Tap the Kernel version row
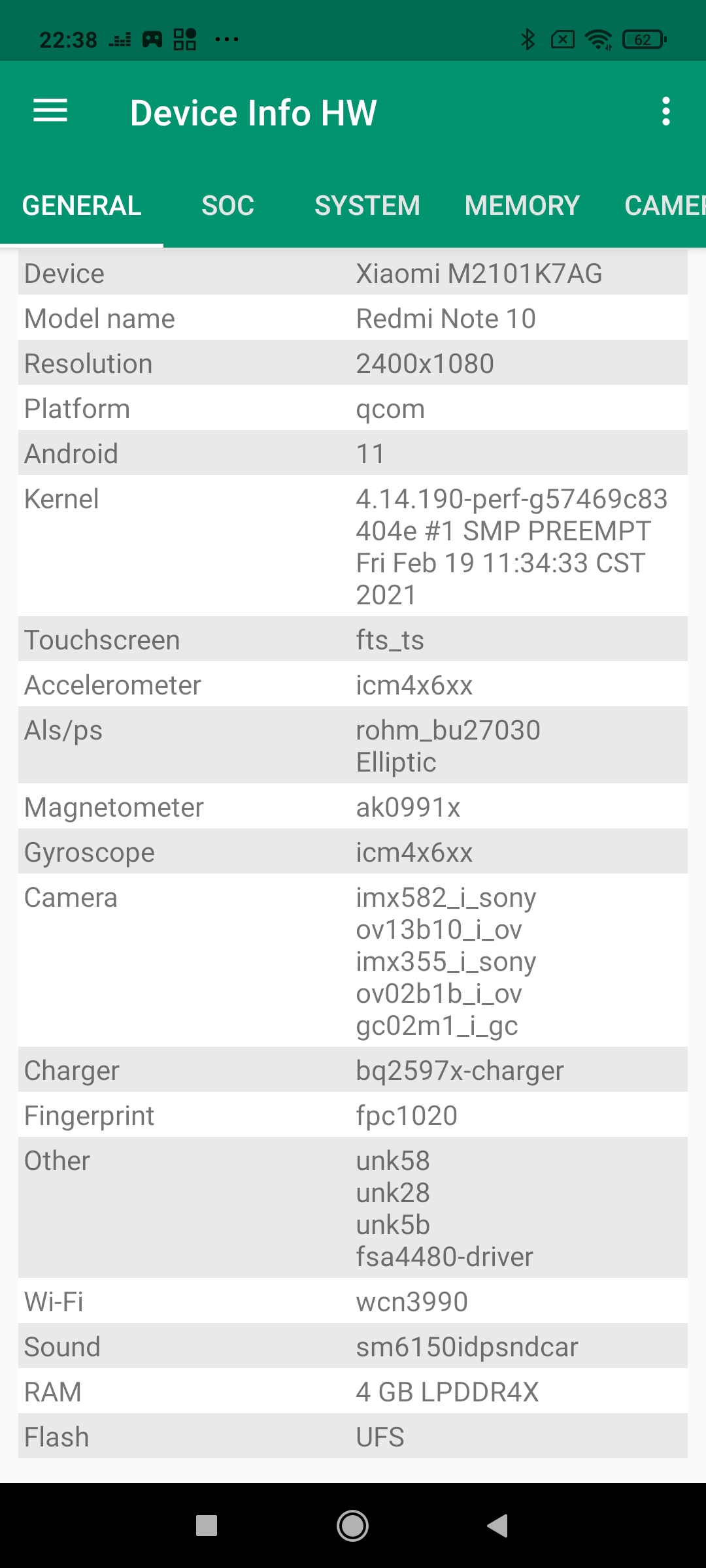Image resolution: width=706 pixels, height=1568 pixels. (353, 546)
